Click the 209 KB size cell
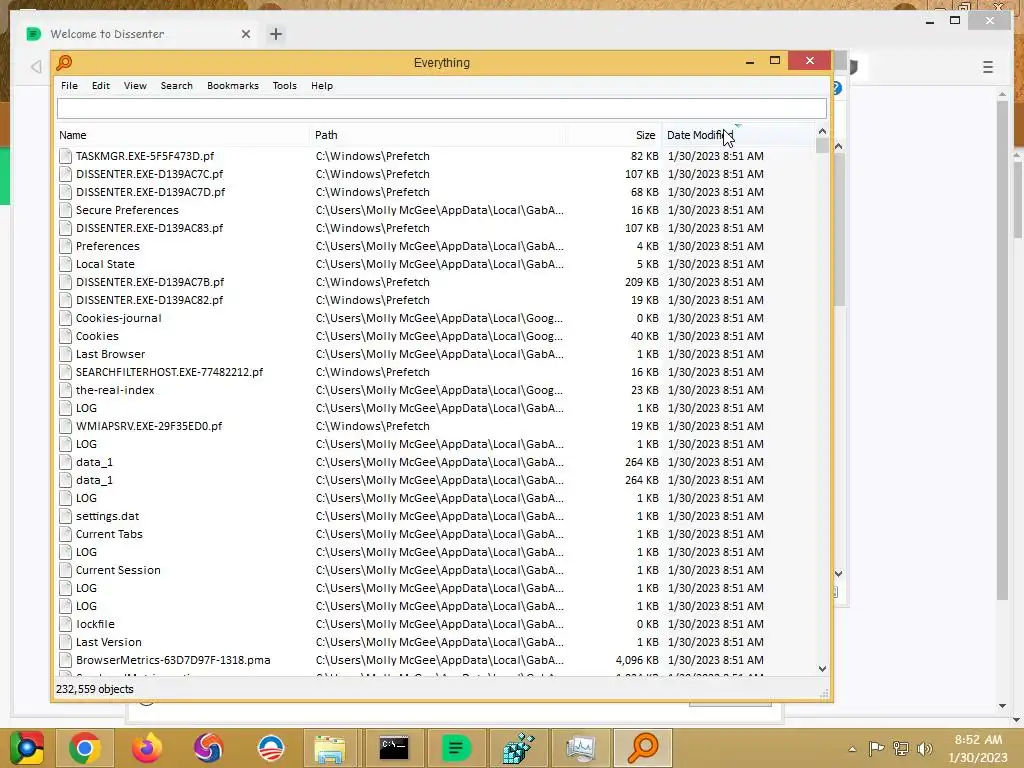The image size is (1024, 768). coord(641,282)
